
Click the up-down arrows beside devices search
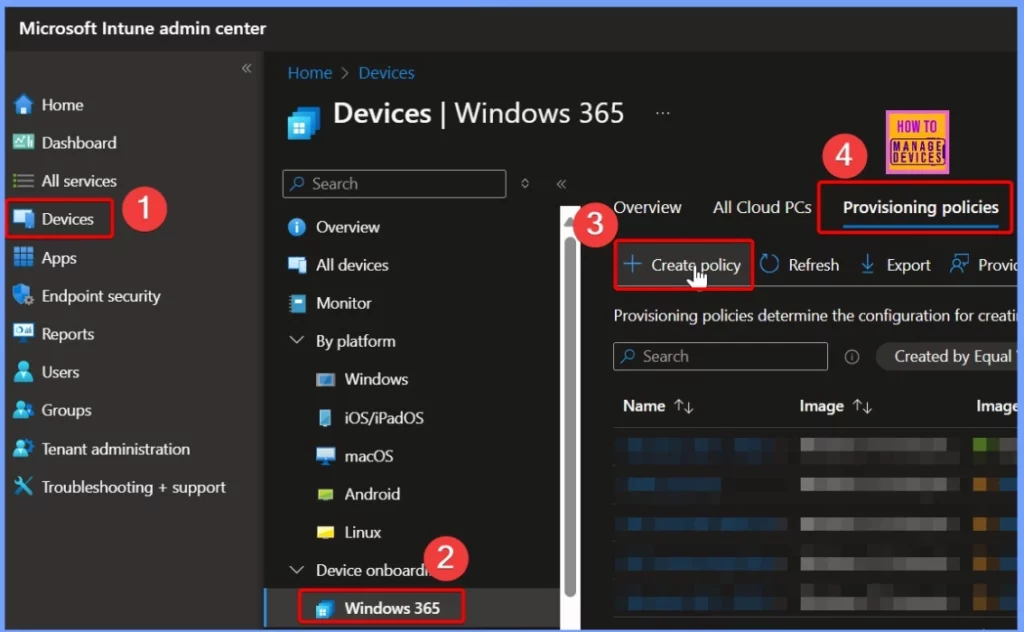pos(525,183)
